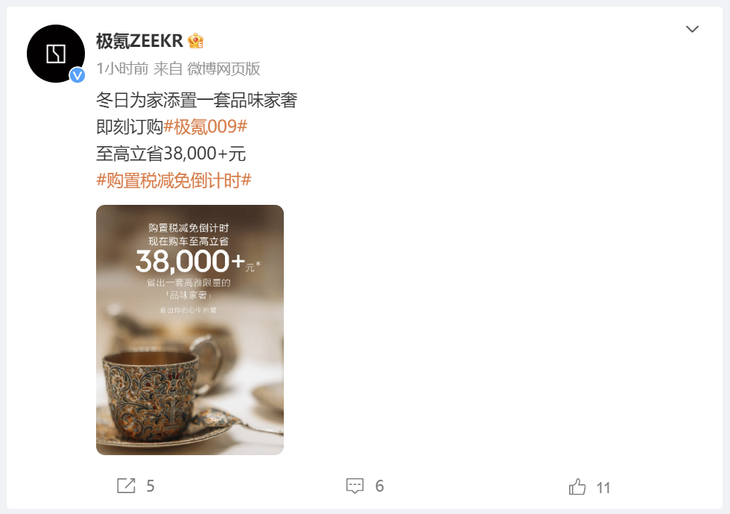Open the #购置税减免倒计时# hashtag topic

pyautogui.click(x=174, y=180)
